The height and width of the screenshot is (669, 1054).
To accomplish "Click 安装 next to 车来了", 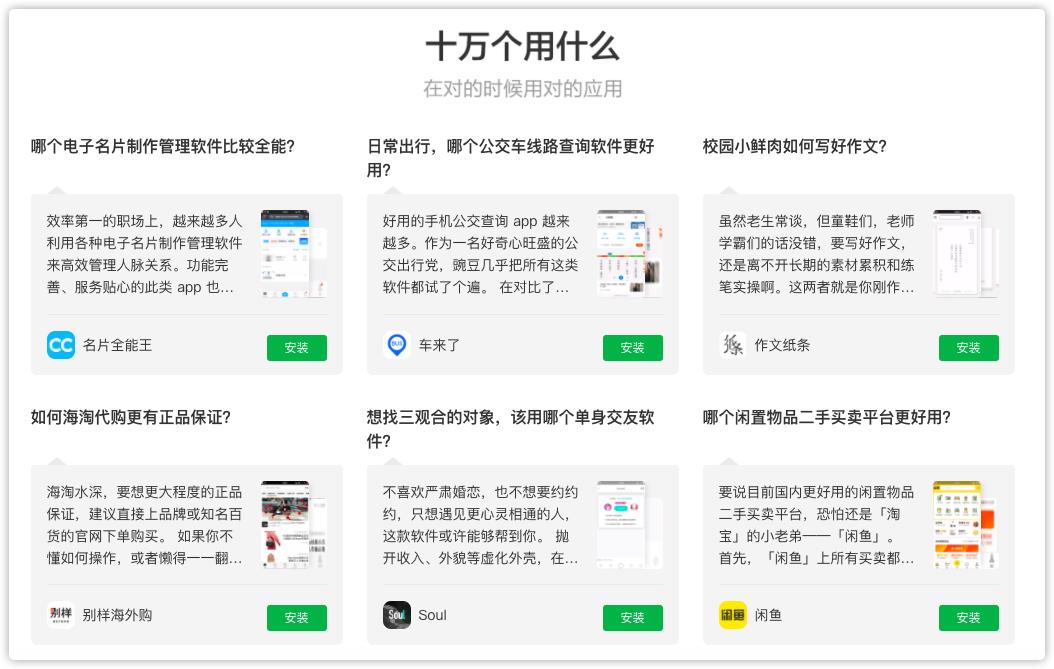I will pyautogui.click(x=633, y=348).
